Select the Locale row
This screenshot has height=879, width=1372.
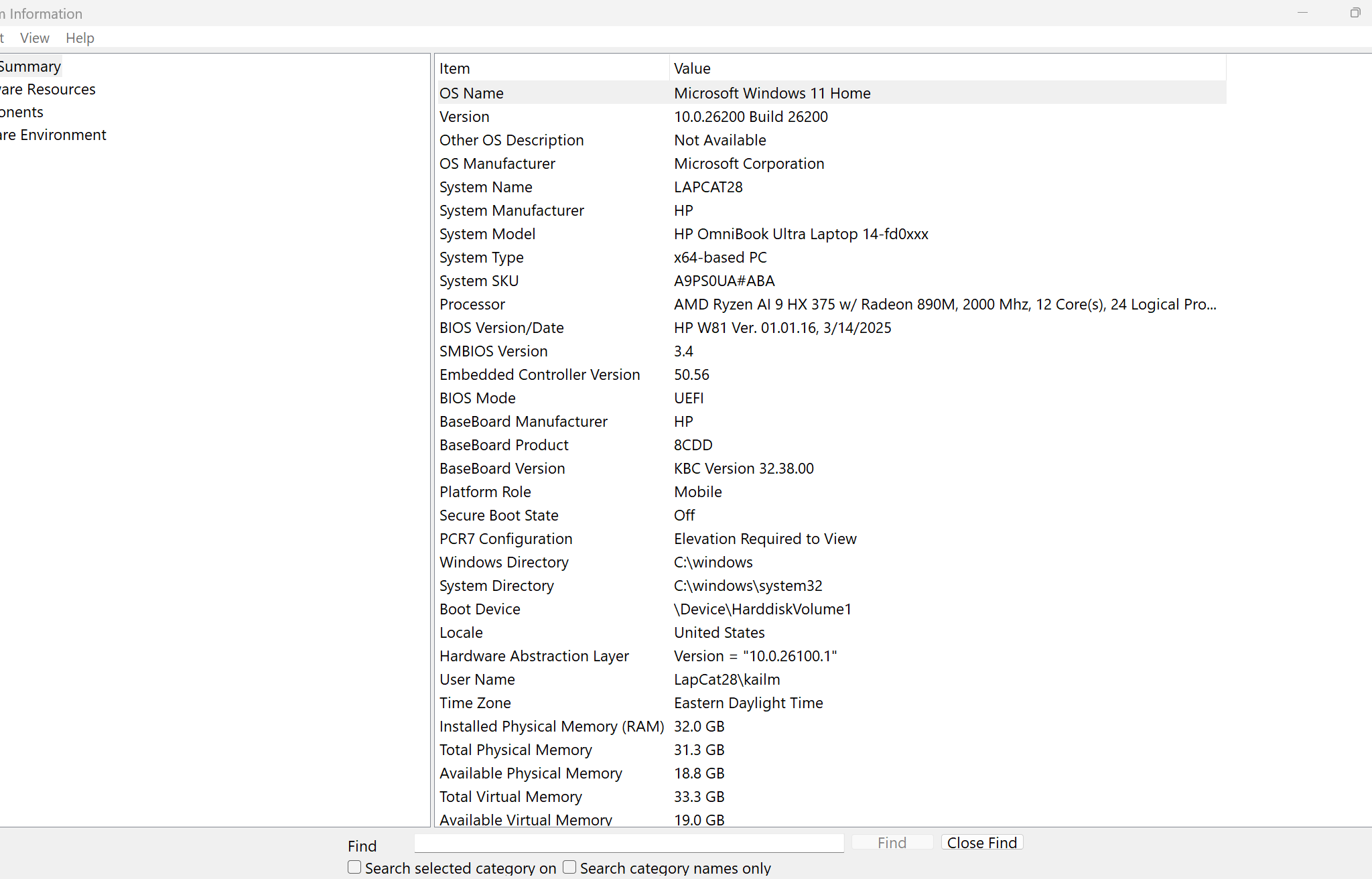[832, 632]
